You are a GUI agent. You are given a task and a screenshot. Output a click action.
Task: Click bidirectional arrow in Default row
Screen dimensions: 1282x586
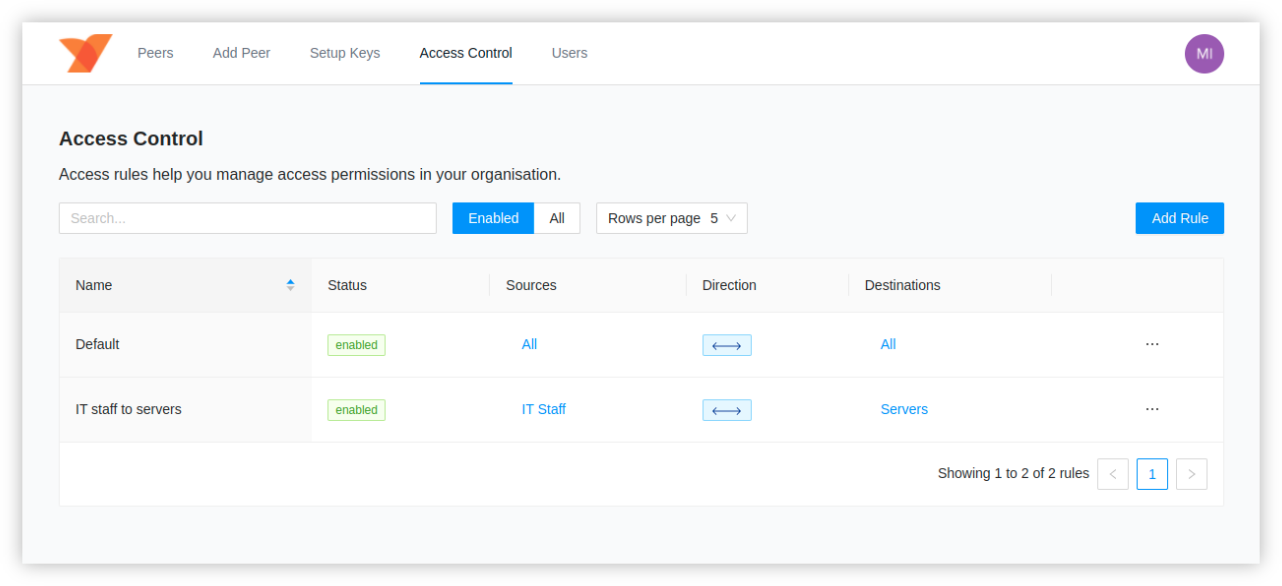727,345
